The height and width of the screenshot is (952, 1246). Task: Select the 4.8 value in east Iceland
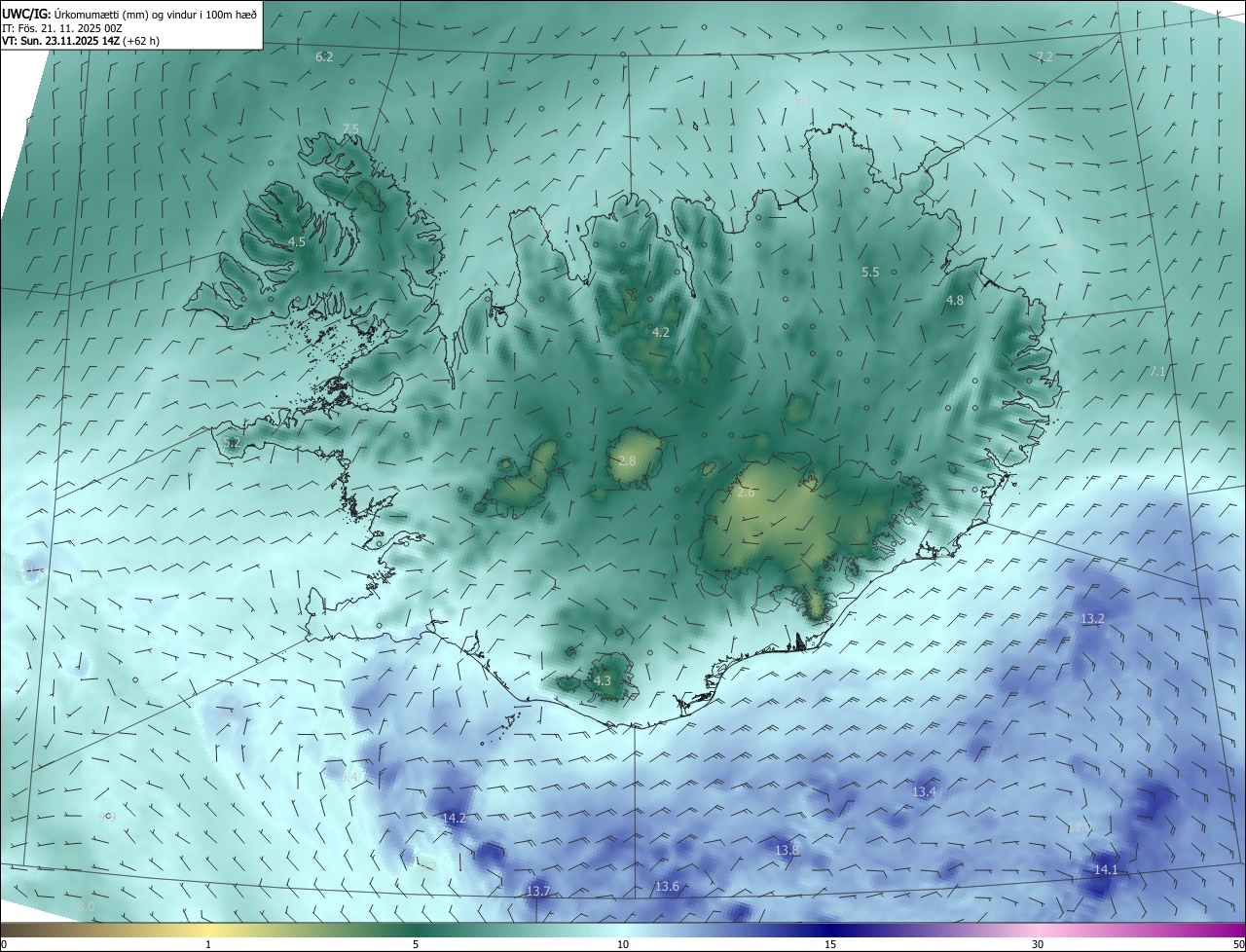[955, 301]
